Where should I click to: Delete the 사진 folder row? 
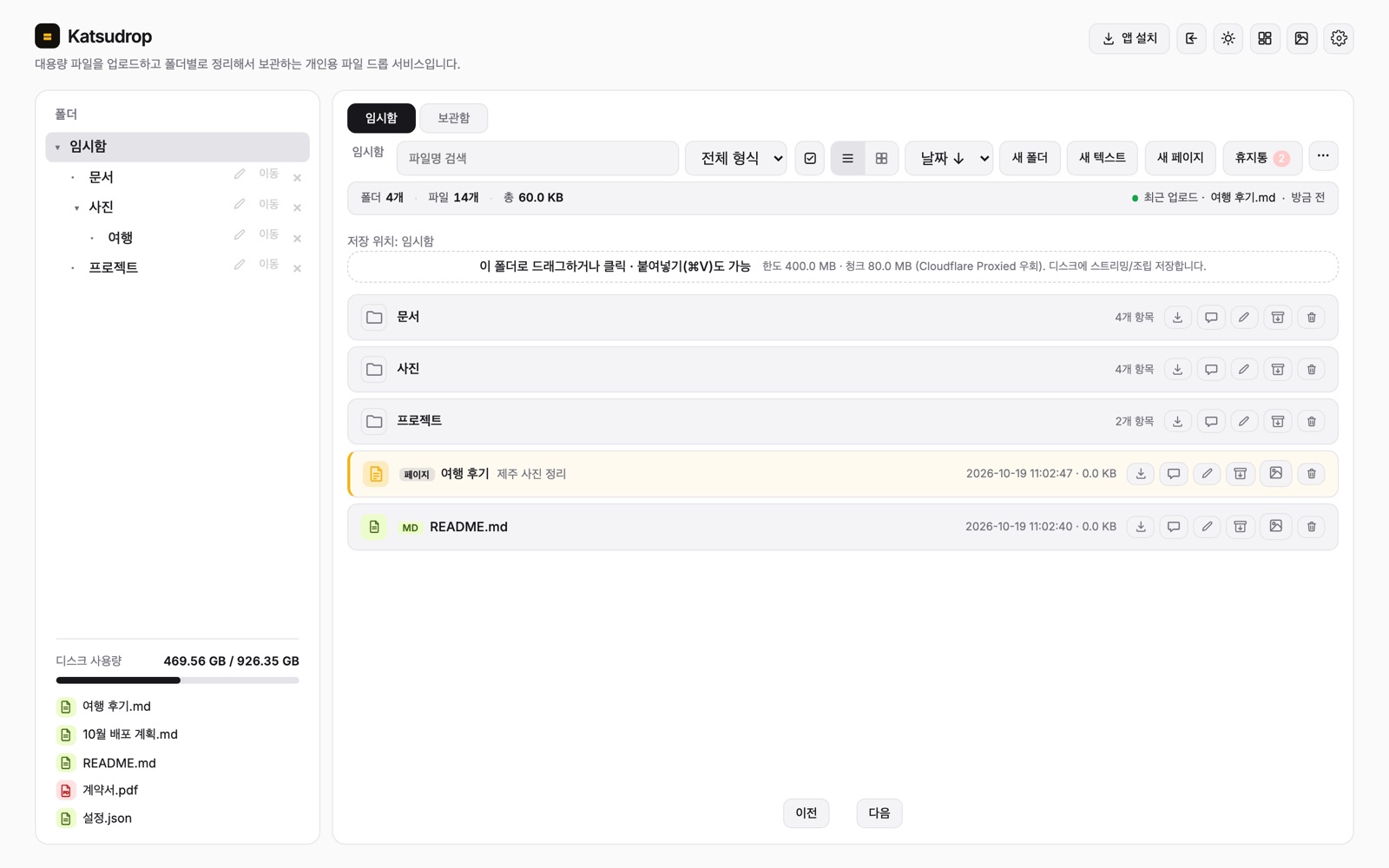[1312, 370]
